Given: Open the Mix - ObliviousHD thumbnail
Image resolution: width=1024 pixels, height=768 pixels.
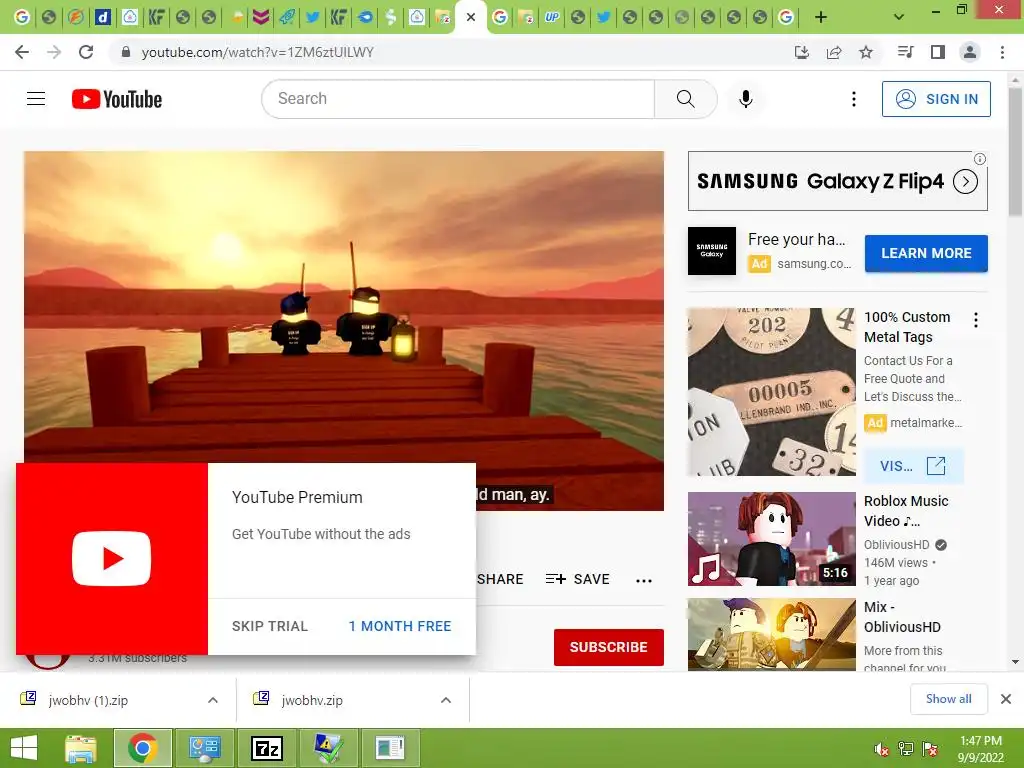Looking at the screenshot, I should (x=771, y=634).
